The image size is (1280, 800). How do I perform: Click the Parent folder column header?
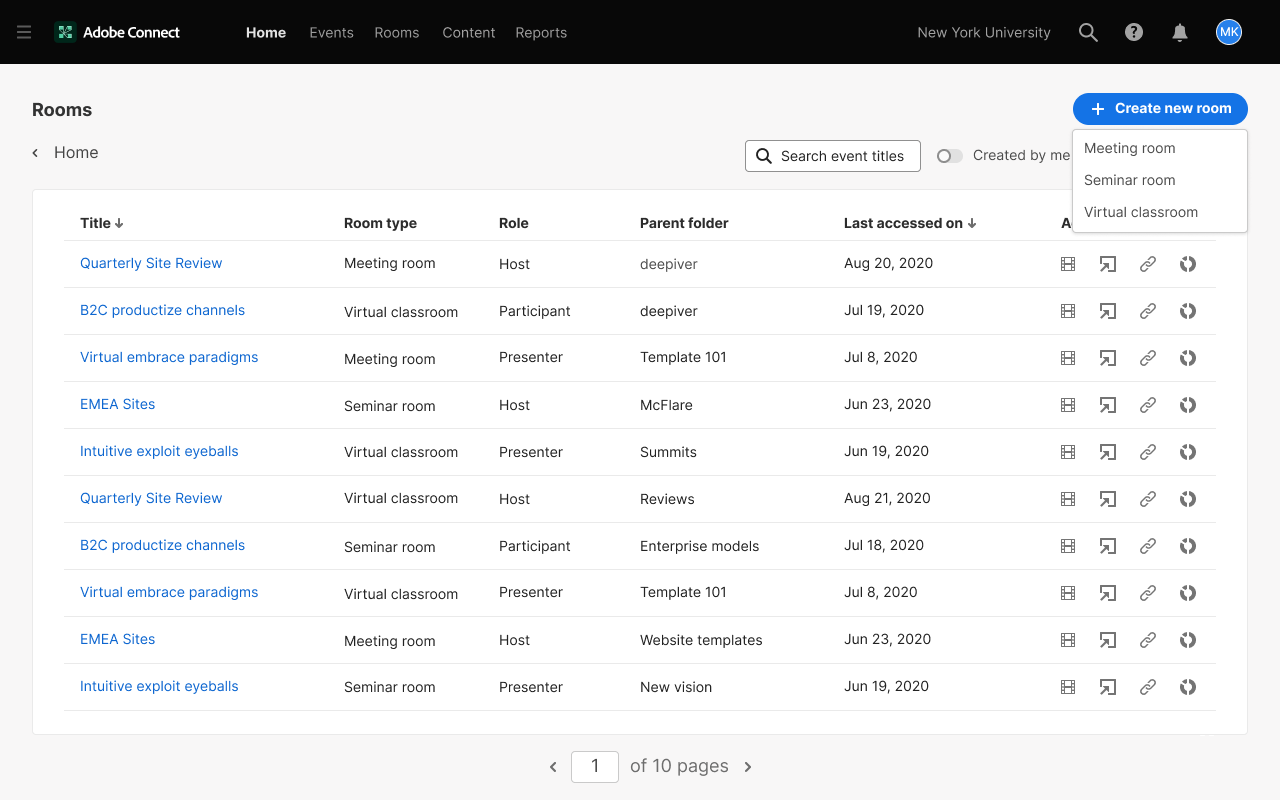point(684,223)
